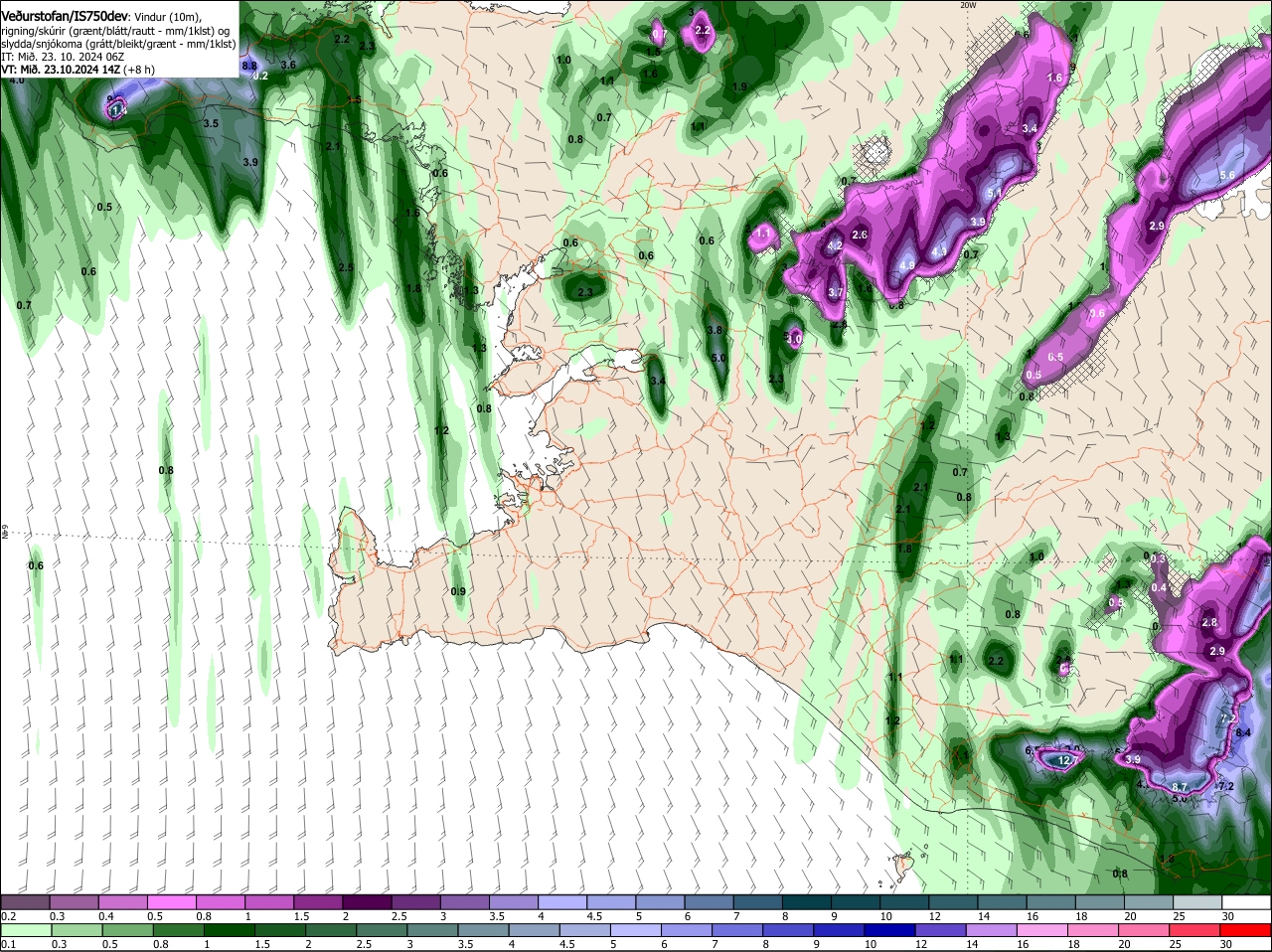Click the IT: Mið. 23. 10. 2024 06Z line
Screen dimensions: 1272x952
(62, 57)
